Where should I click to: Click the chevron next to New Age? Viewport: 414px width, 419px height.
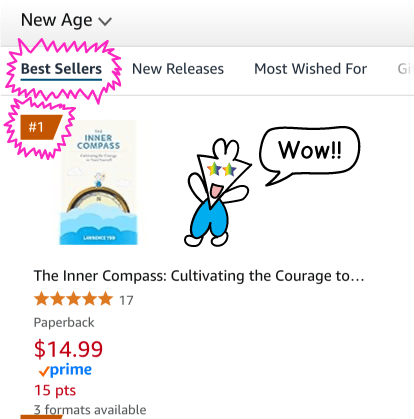105,22
